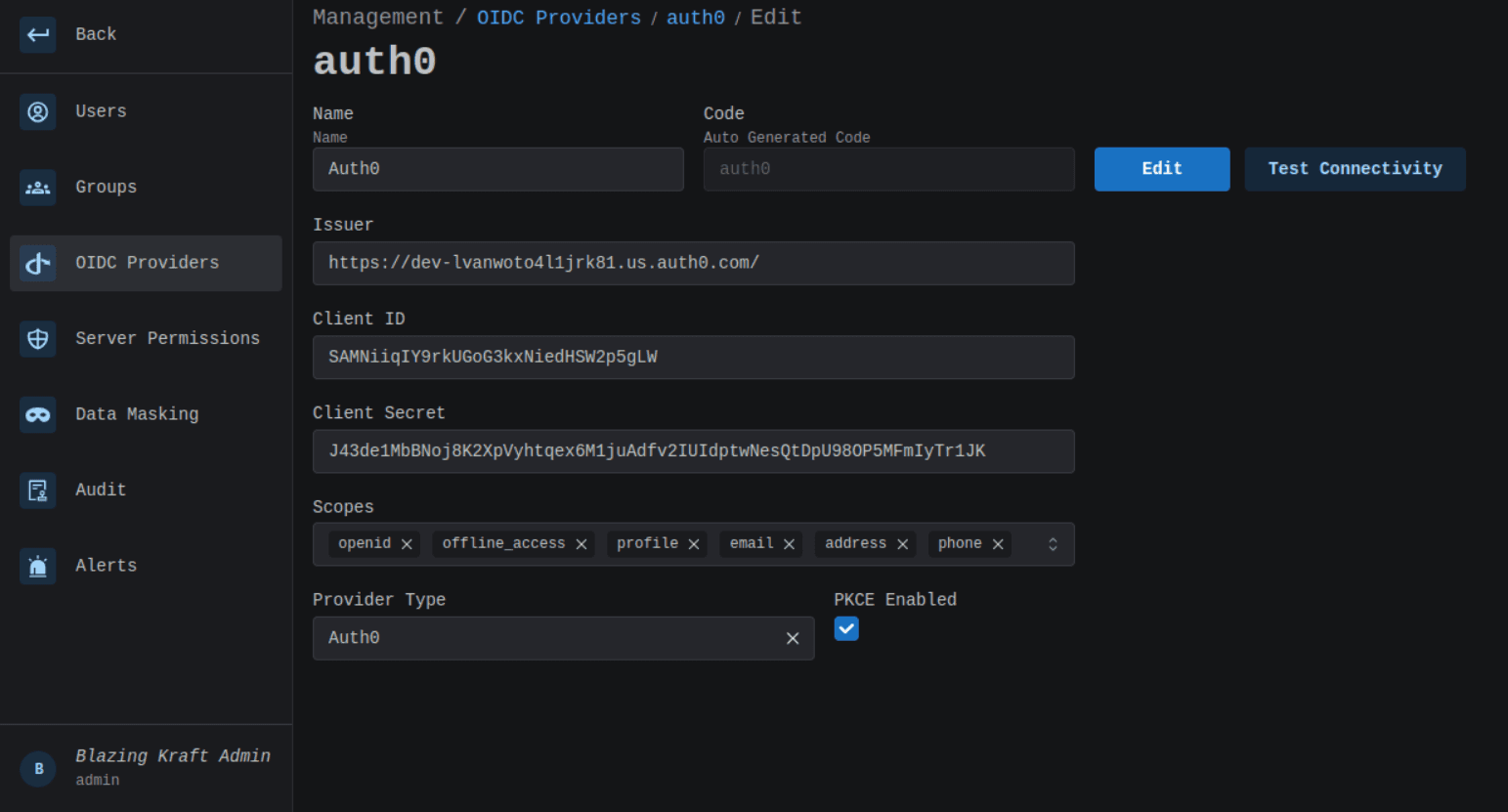Click the offline_access scope tag text

coord(503,543)
